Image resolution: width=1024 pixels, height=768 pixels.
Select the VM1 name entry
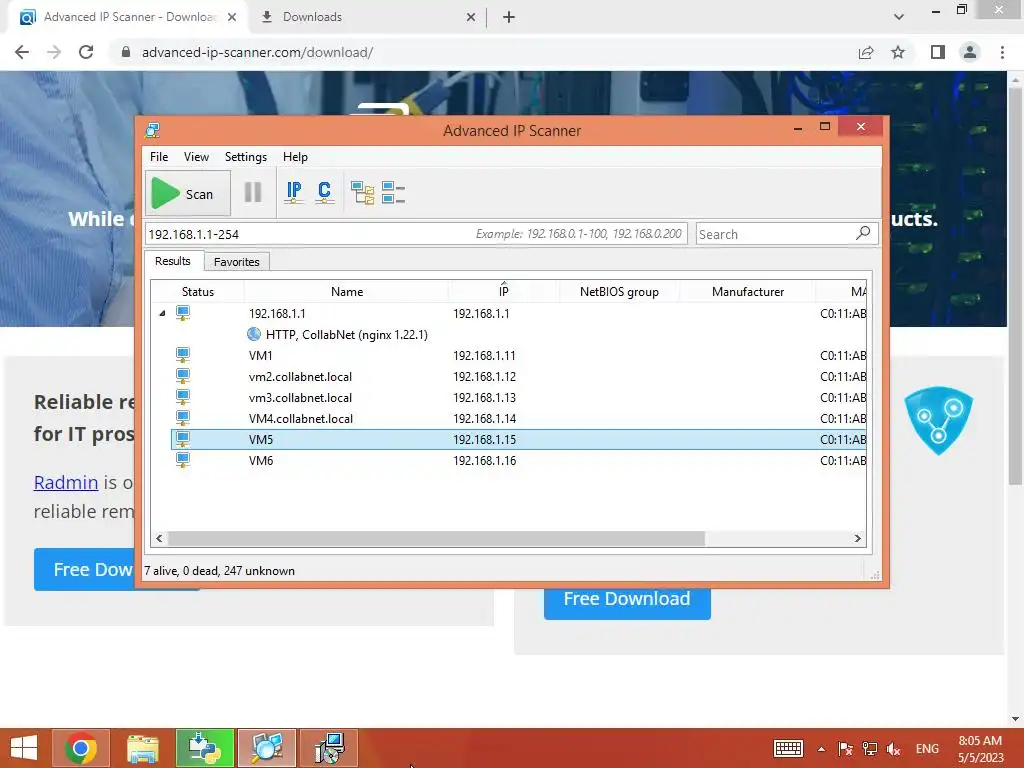(261, 355)
